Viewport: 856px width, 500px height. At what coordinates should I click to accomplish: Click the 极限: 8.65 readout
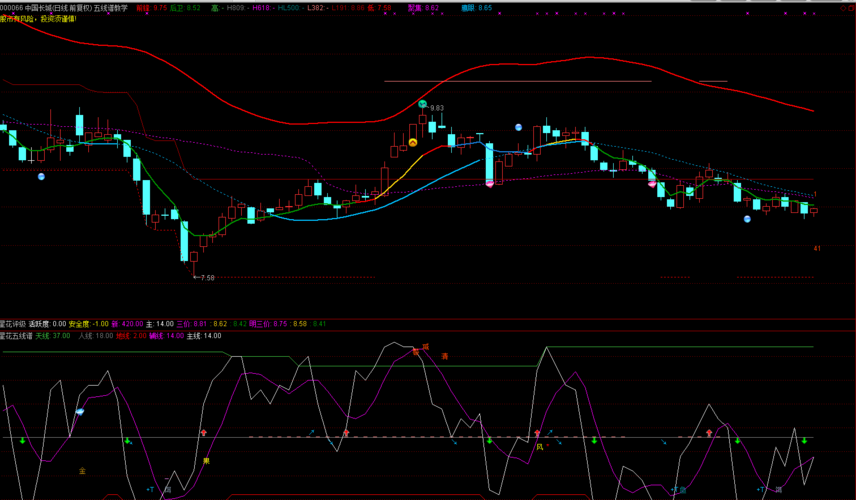click(x=477, y=8)
